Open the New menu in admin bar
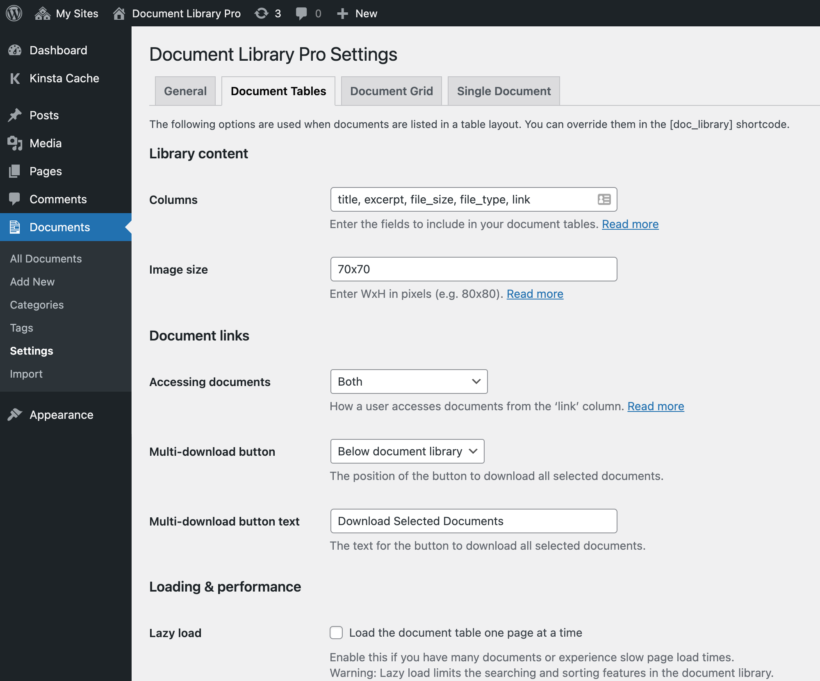Image resolution: width=820 pixels, height=681 pixels. (356, 13)
